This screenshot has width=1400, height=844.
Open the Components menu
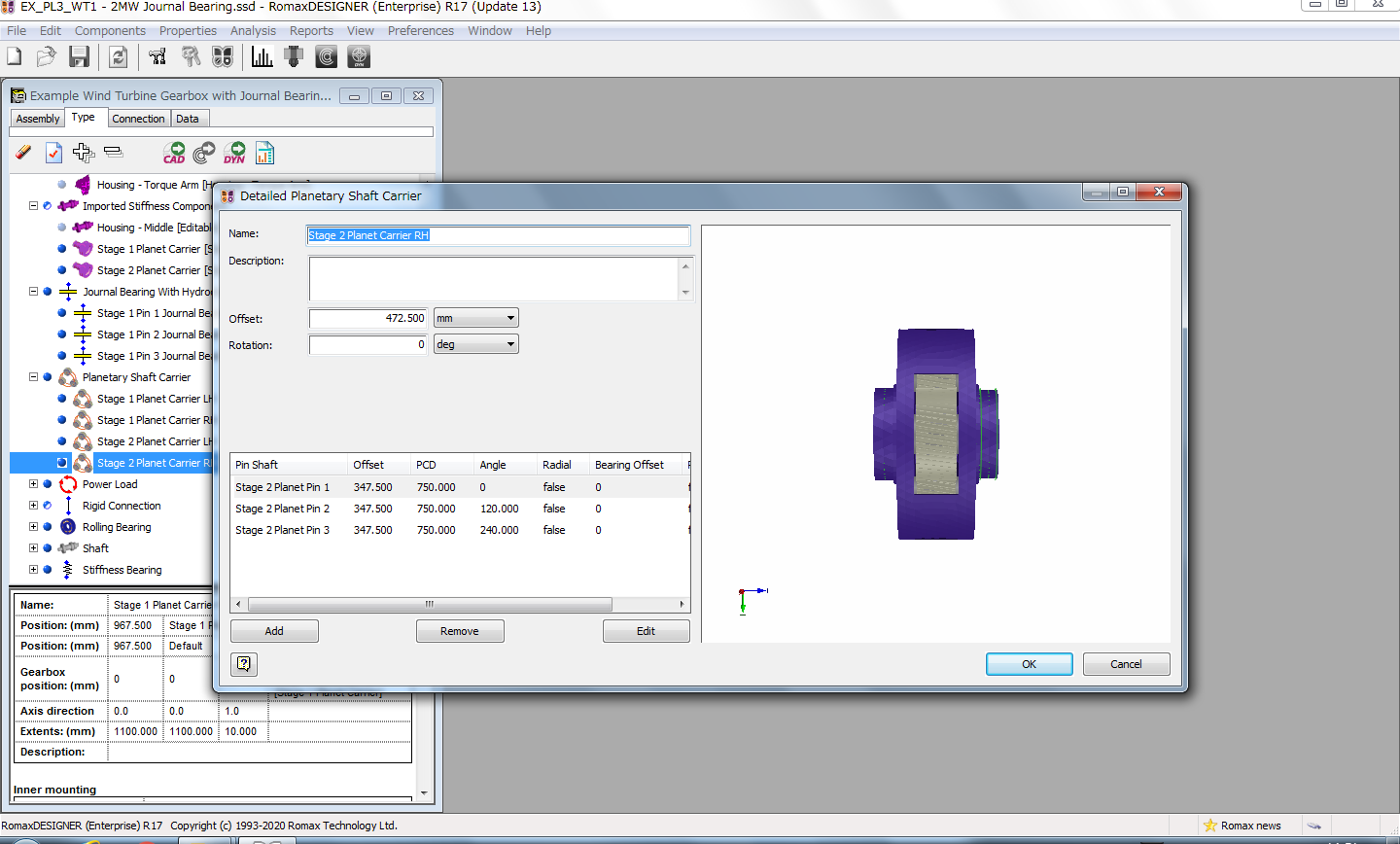pyautogui.click(x=110, y=31)
